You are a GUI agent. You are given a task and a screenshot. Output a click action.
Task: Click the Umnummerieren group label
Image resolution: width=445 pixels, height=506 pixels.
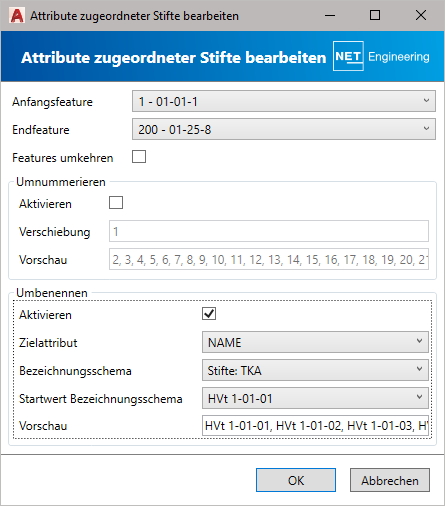click(61, 182)
